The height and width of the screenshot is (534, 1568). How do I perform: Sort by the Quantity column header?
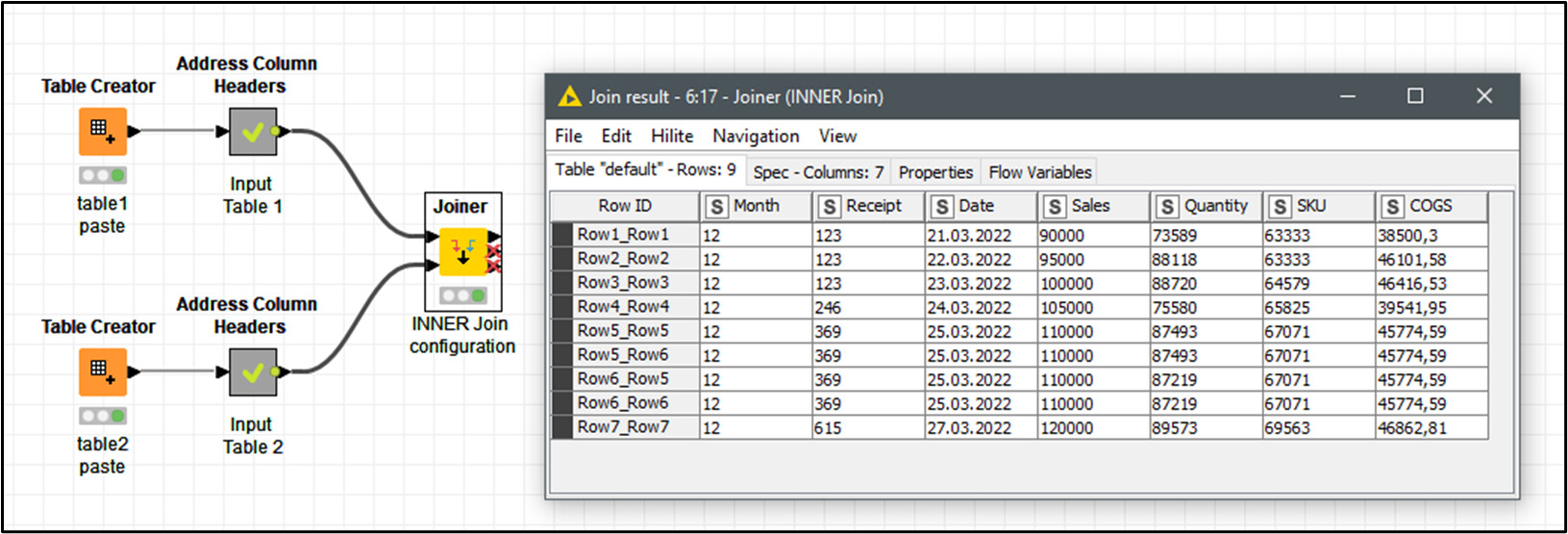pyautogui.click(x=1206, y=206)
